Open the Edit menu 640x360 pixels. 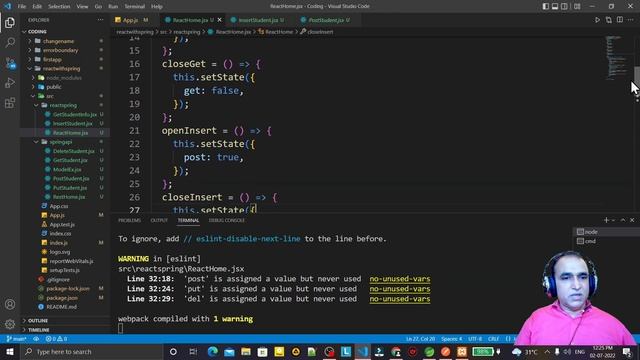click(37, 7)
